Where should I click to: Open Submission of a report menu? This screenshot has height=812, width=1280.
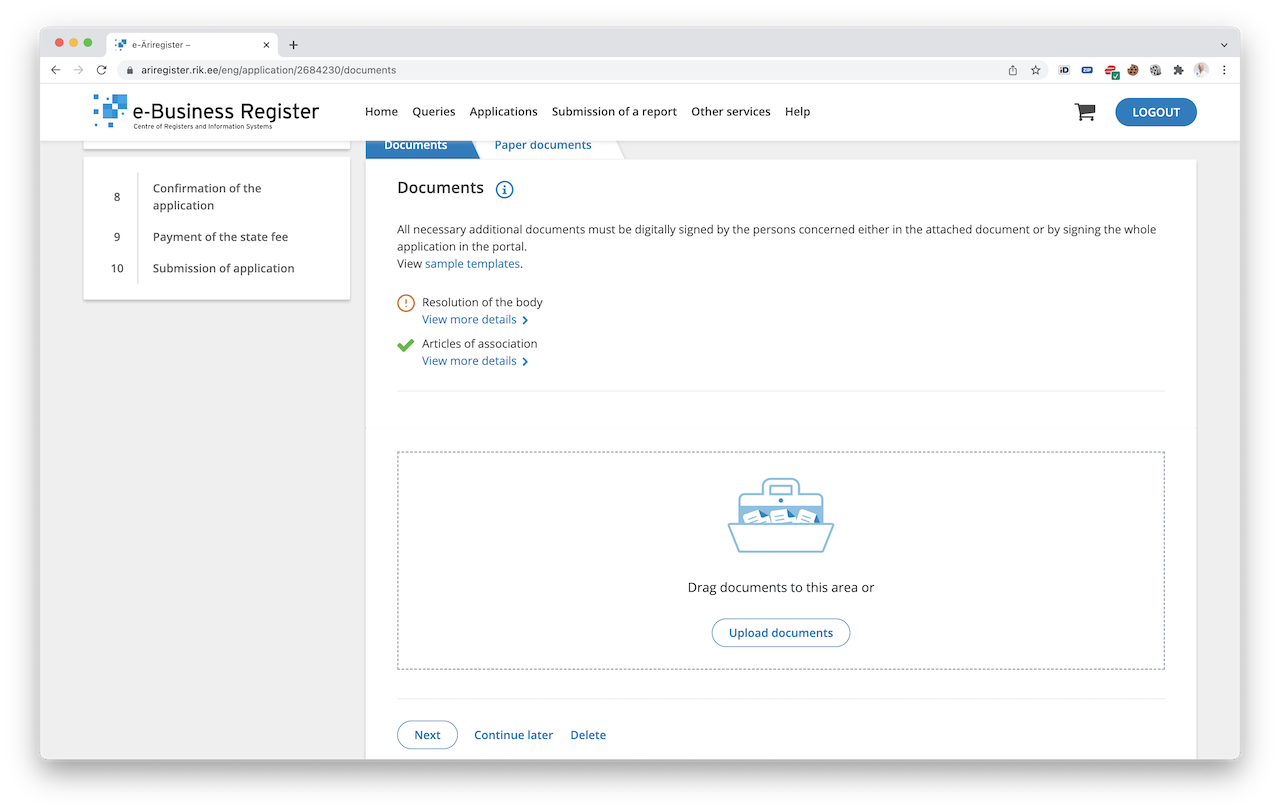(x=614, y=112)
